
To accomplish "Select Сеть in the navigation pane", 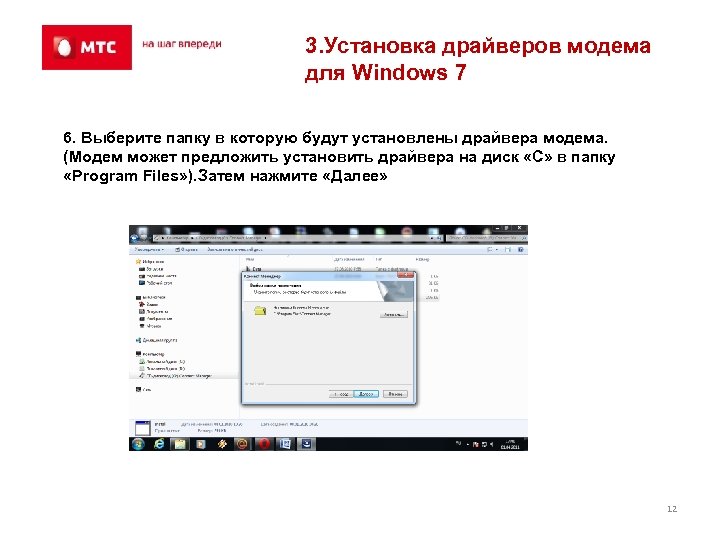I will pyautogui.click(x=143, y=389).
